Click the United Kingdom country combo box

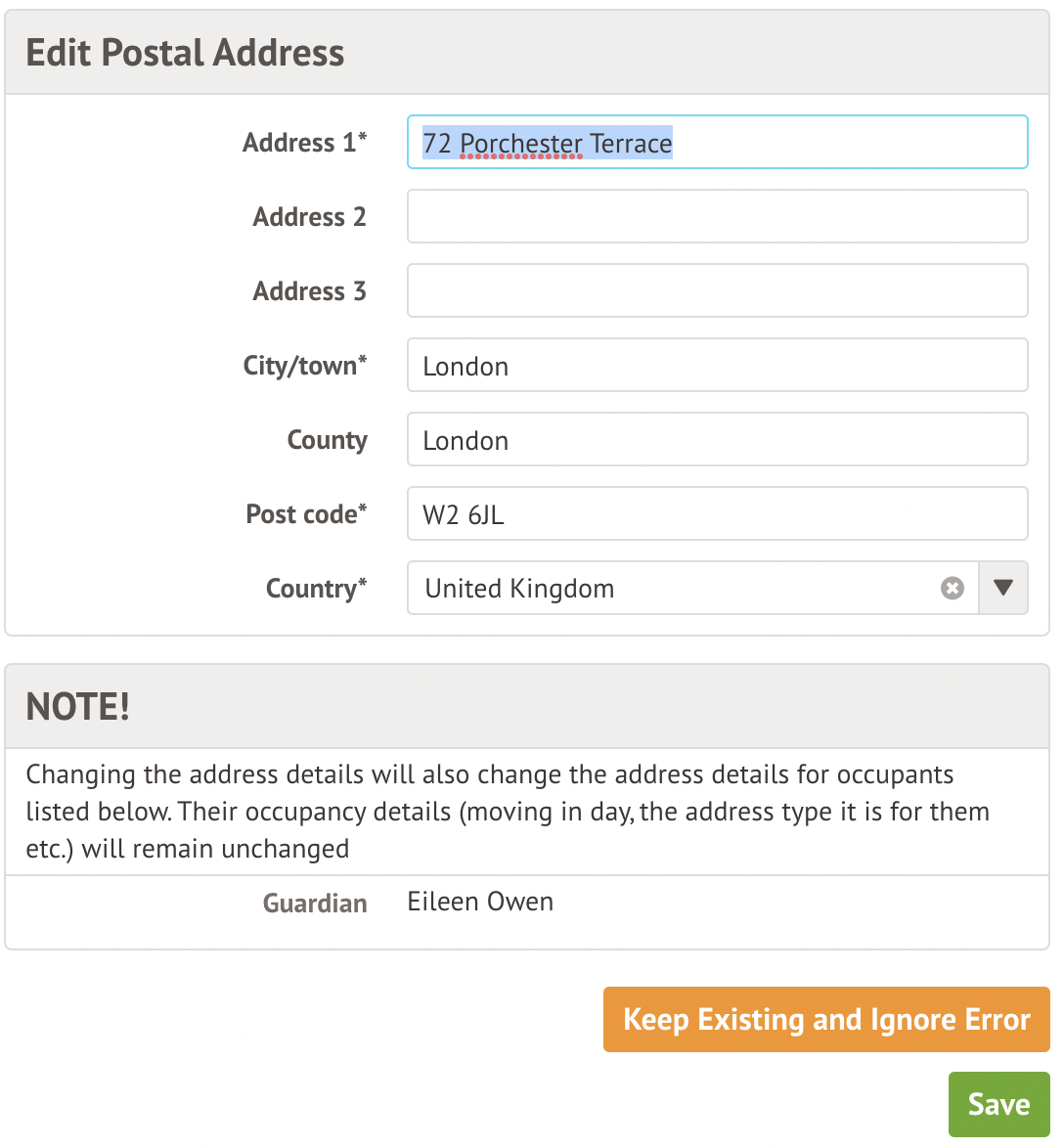(675, 588)
